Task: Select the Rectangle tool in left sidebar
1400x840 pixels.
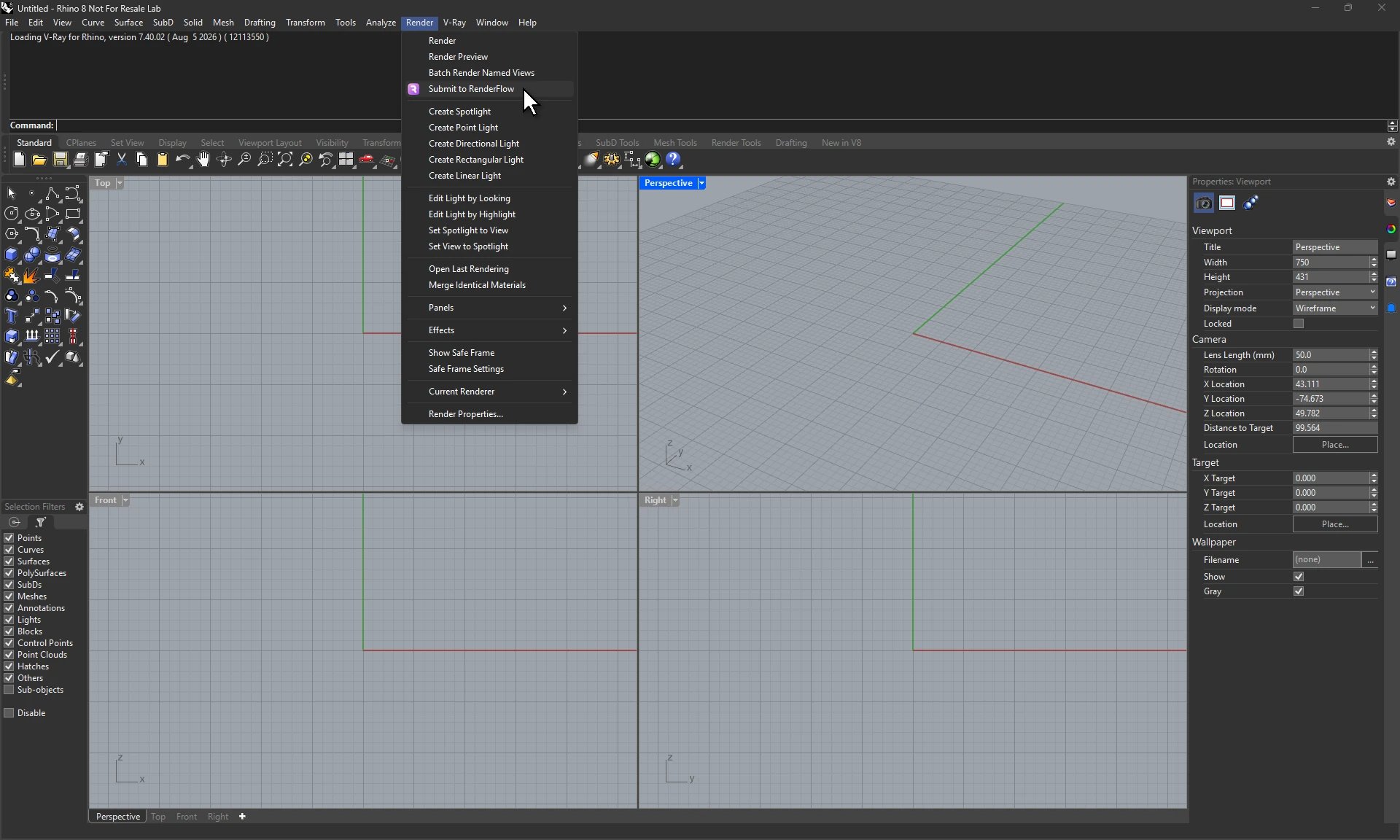Action: 73,214
